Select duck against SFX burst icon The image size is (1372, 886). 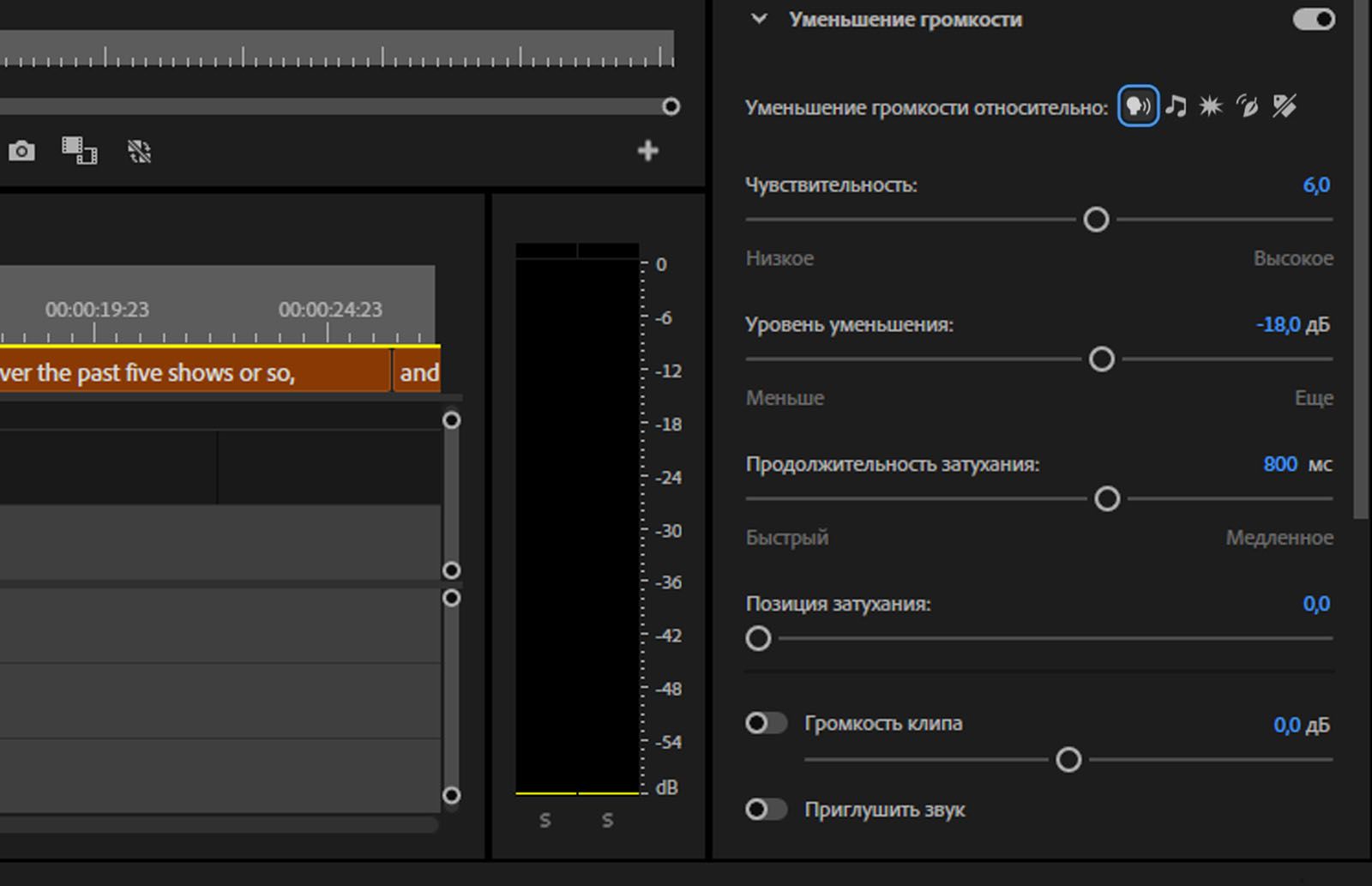coord(1211,105)
